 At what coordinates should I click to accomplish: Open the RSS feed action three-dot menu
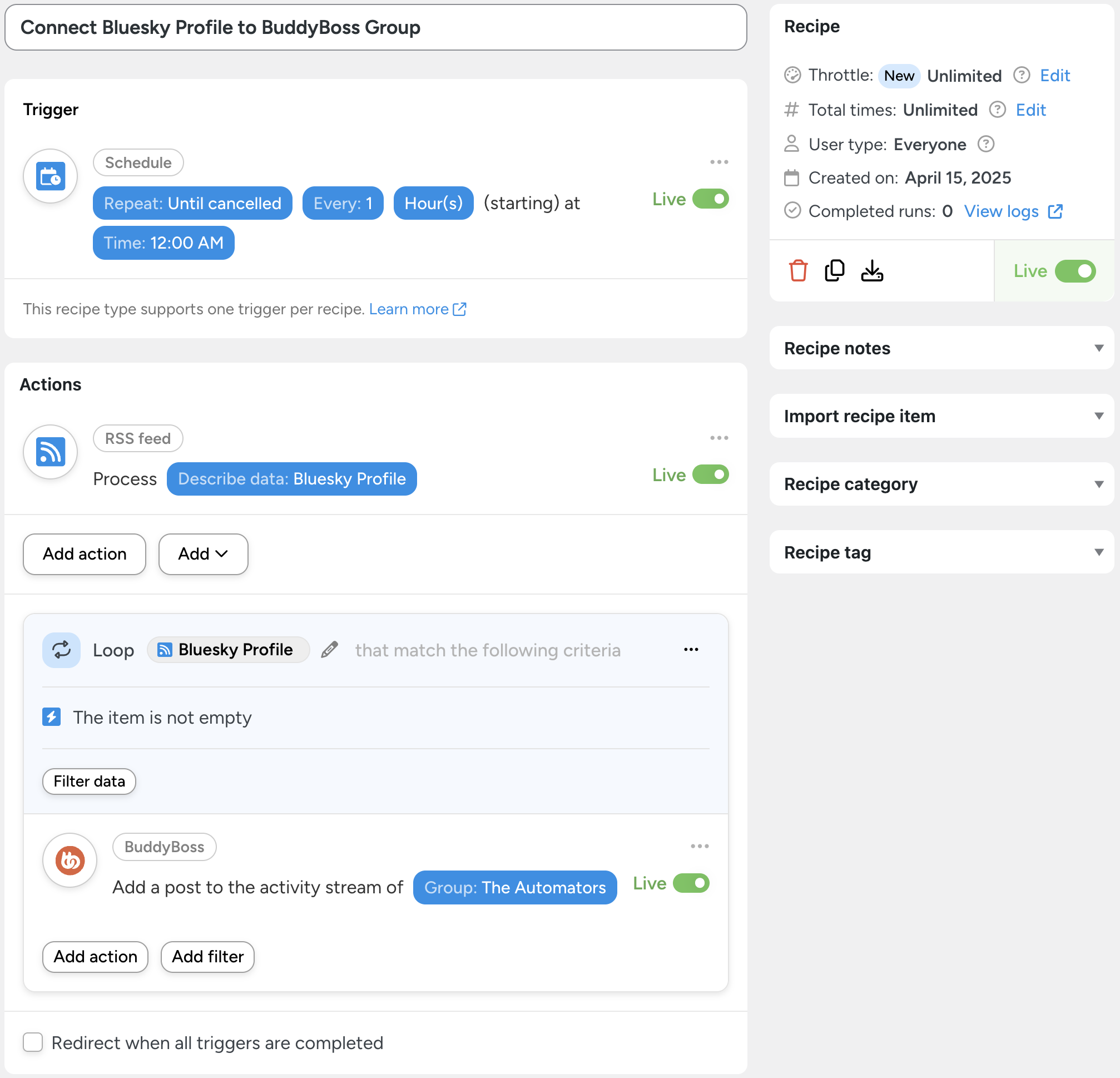coord(718,438)
